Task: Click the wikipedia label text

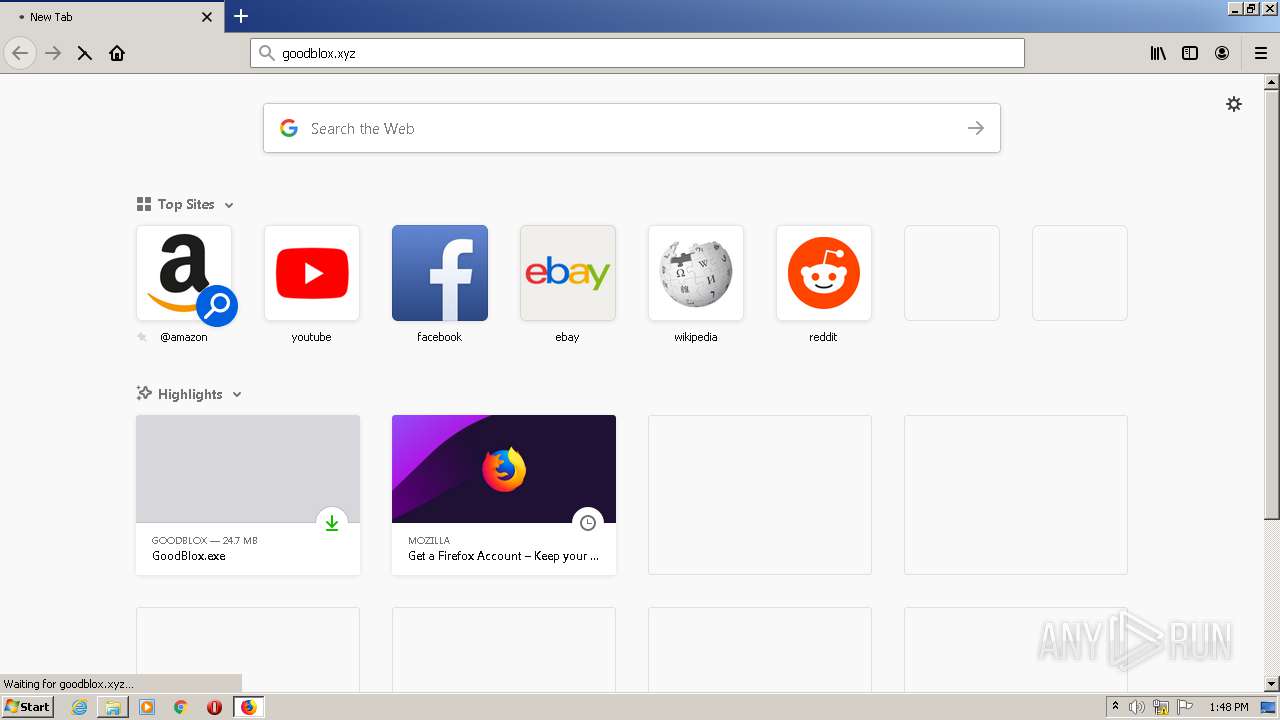Action: click(696, 337)
